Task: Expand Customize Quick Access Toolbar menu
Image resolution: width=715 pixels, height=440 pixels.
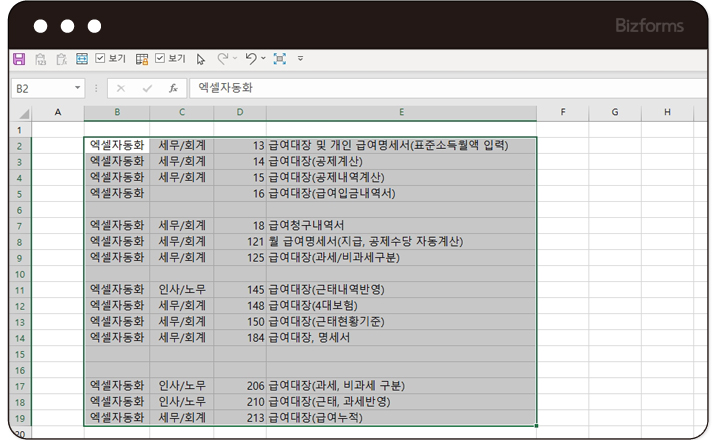Action: click(300, 59)
